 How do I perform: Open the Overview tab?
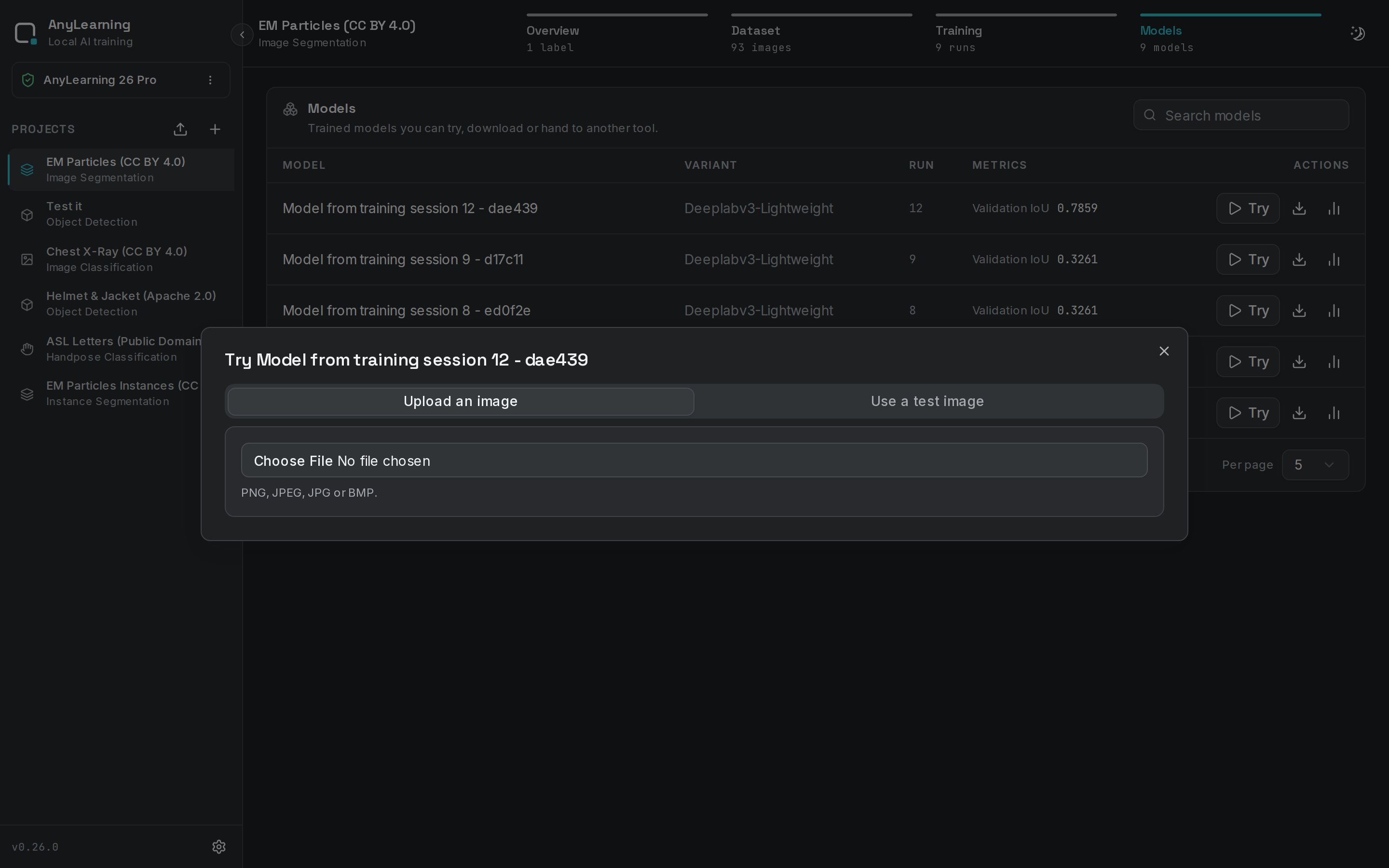[x=617, y=34]
